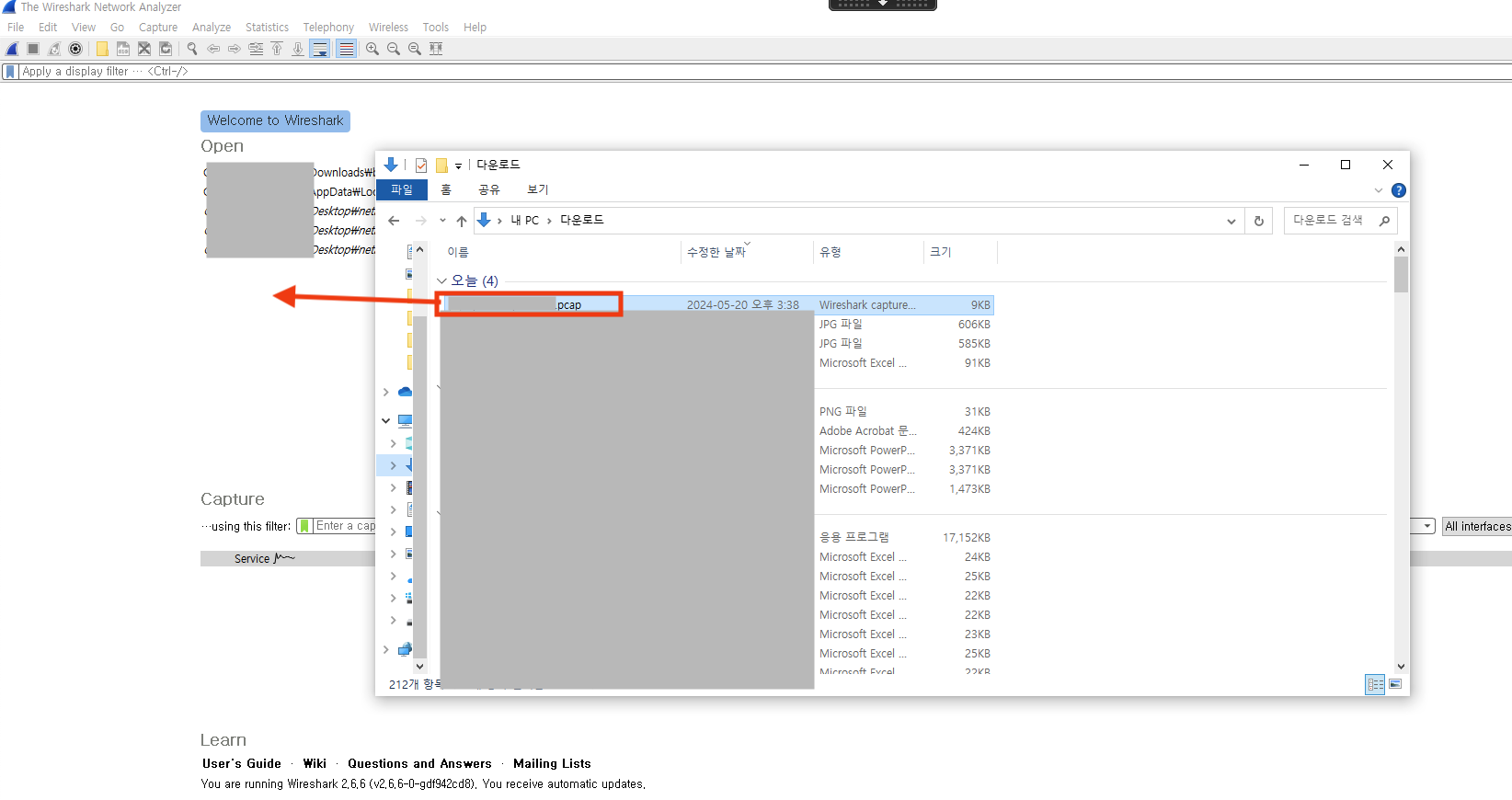The height and width of the screenshot is (800, 1512).
Task: Click the capture filter bookmark icon
Action: (x=304, y=526)
